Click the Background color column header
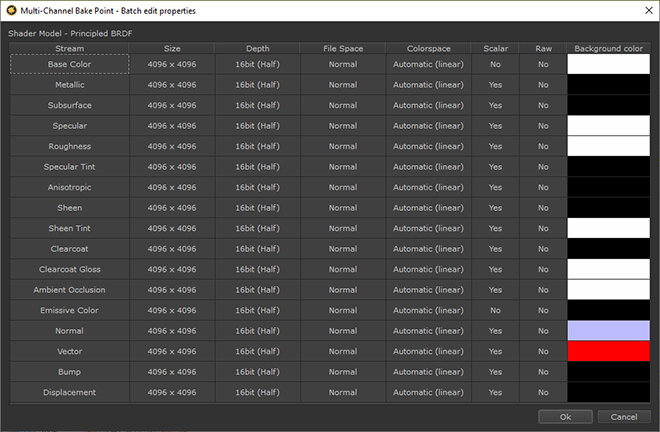 608,47
